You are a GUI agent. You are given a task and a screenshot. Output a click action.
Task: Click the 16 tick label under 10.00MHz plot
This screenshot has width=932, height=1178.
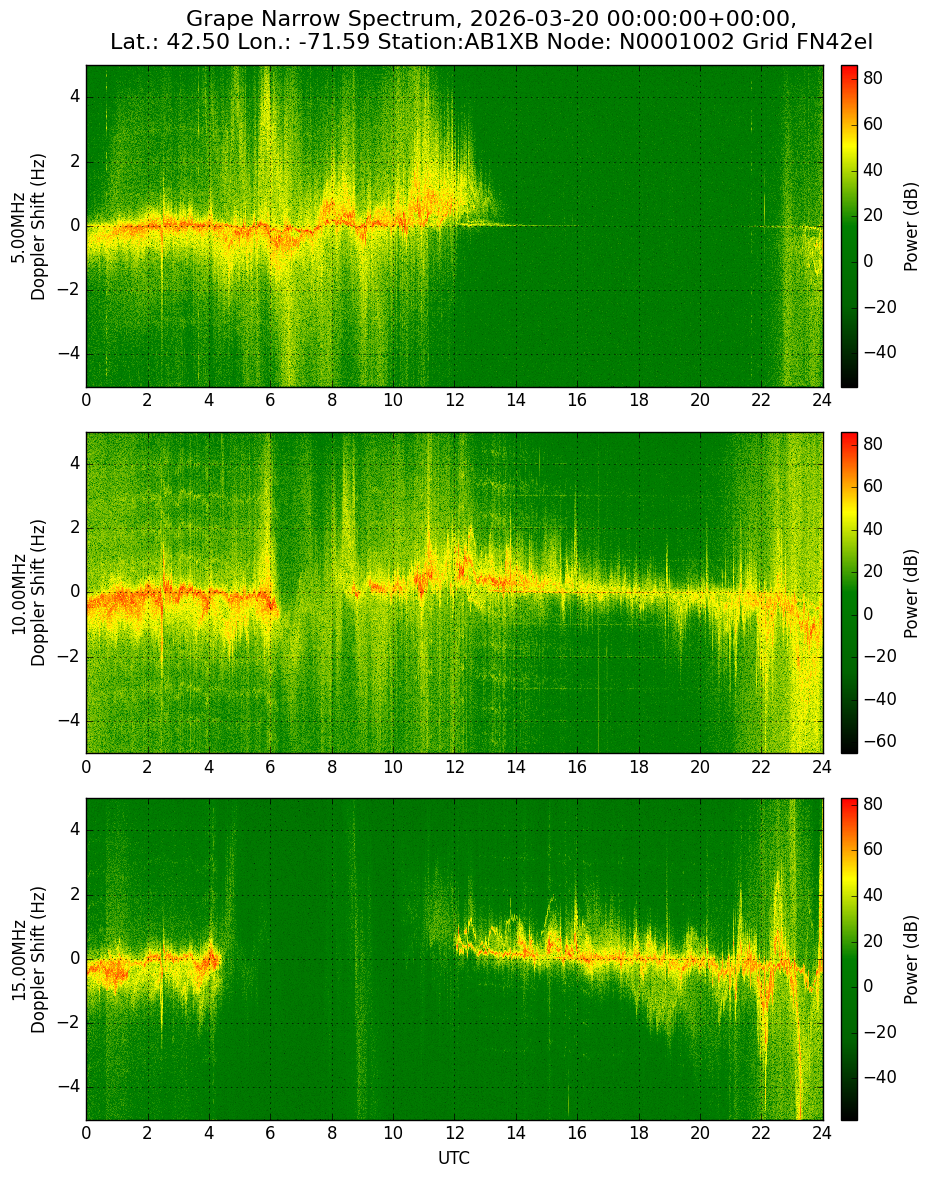(577, 766)
